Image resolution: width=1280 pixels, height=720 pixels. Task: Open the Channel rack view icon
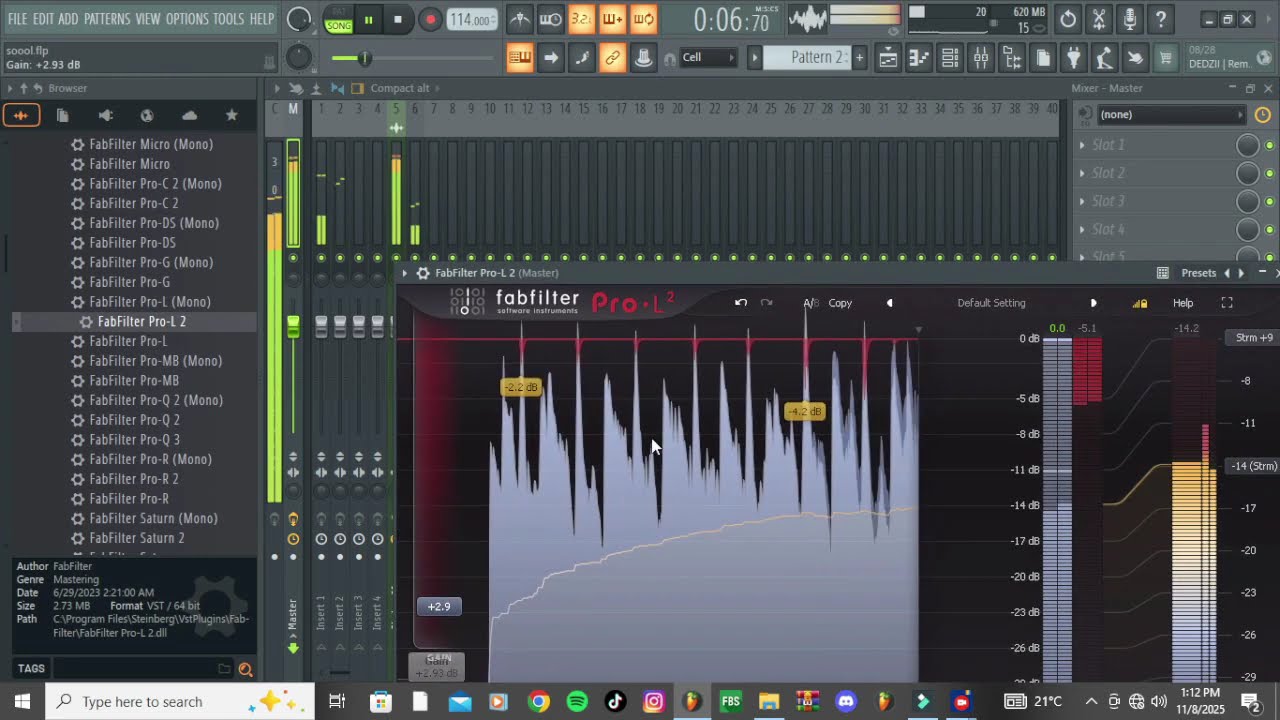[950, 58]
